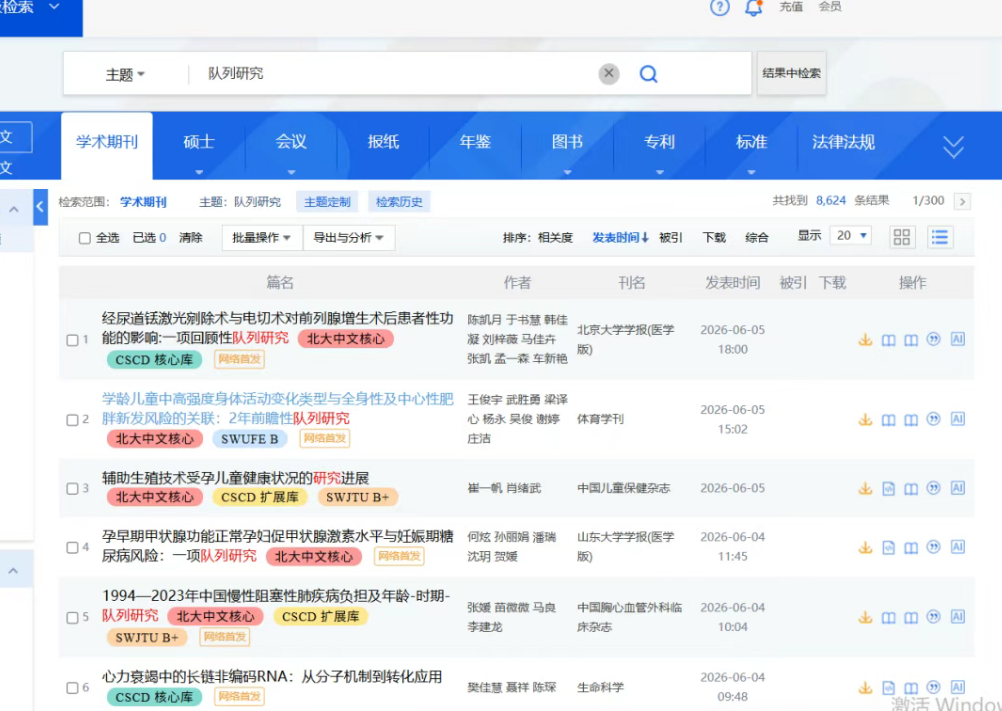Open the 批量操作 dropdown

pos(261,238)
